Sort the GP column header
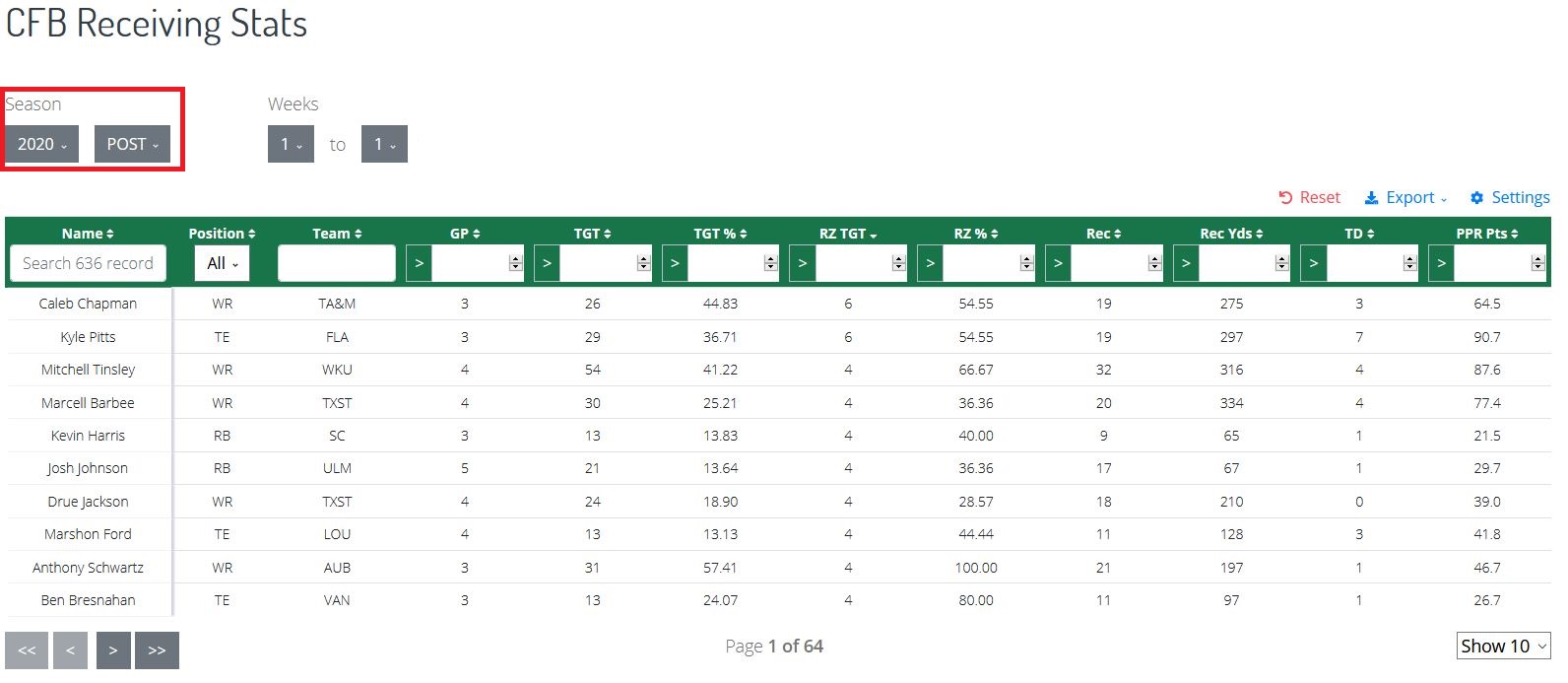Screen dimensions: 1568x683 pyautogui.click(x=464, y=233)
